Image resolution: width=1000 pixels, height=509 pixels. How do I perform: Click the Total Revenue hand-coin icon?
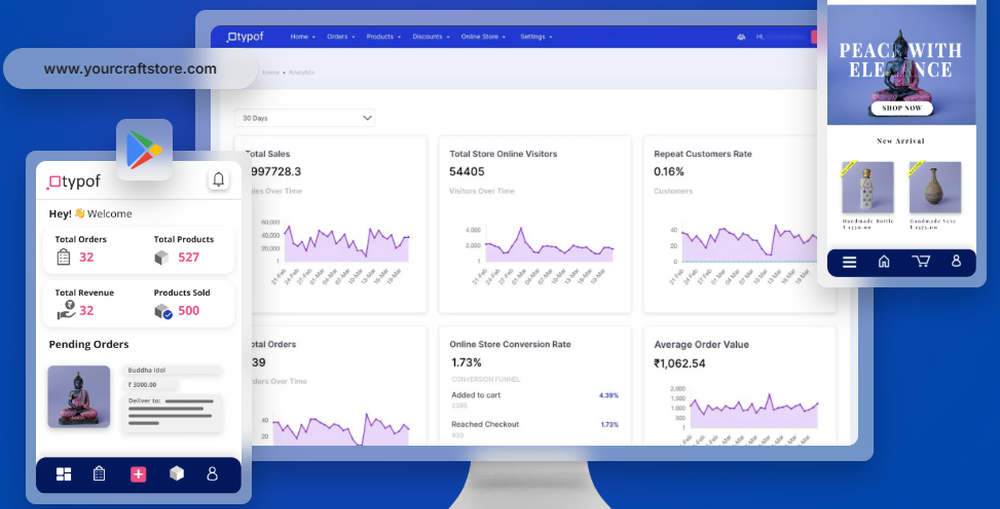click(66, 310)
